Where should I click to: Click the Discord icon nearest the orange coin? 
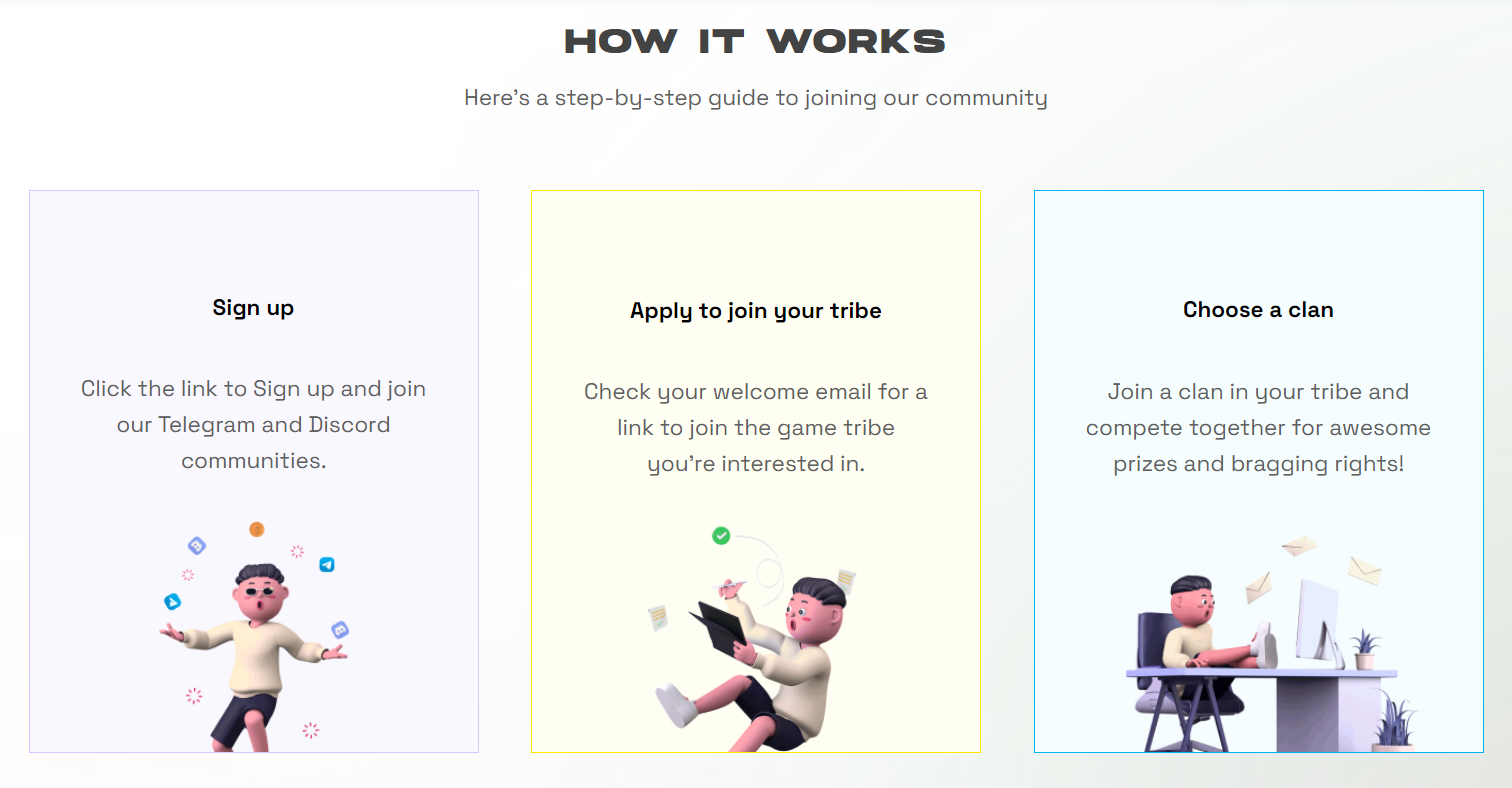[197, 546]
